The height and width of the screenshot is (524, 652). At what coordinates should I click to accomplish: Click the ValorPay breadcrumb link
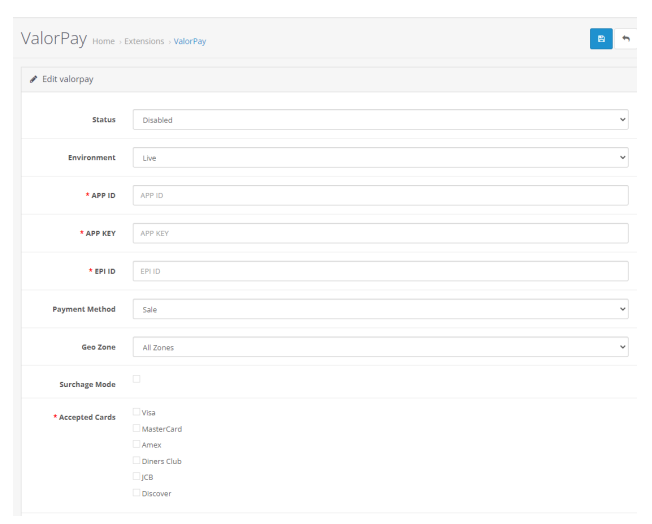click(190, 41)
